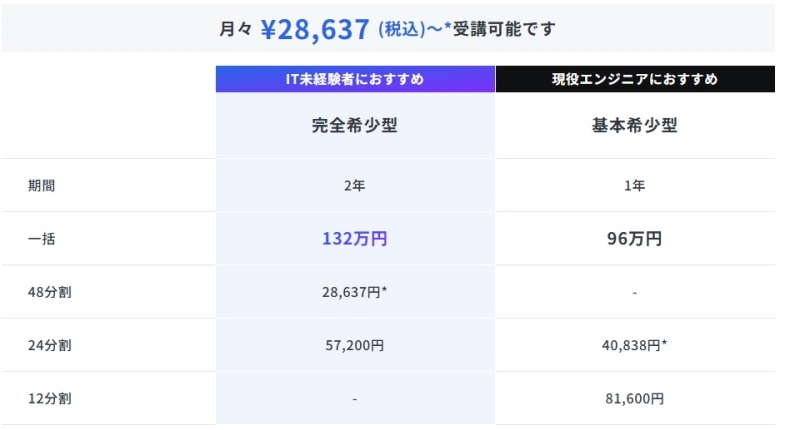Click the 基本希少型 plan heading
Screen dimensions: 800x430
[x=635, y=126]
